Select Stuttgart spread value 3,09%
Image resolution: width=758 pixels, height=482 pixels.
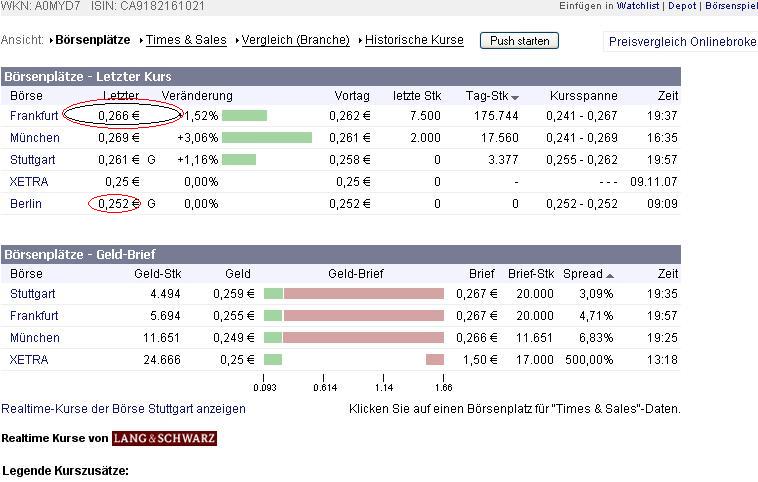[596, 294]
